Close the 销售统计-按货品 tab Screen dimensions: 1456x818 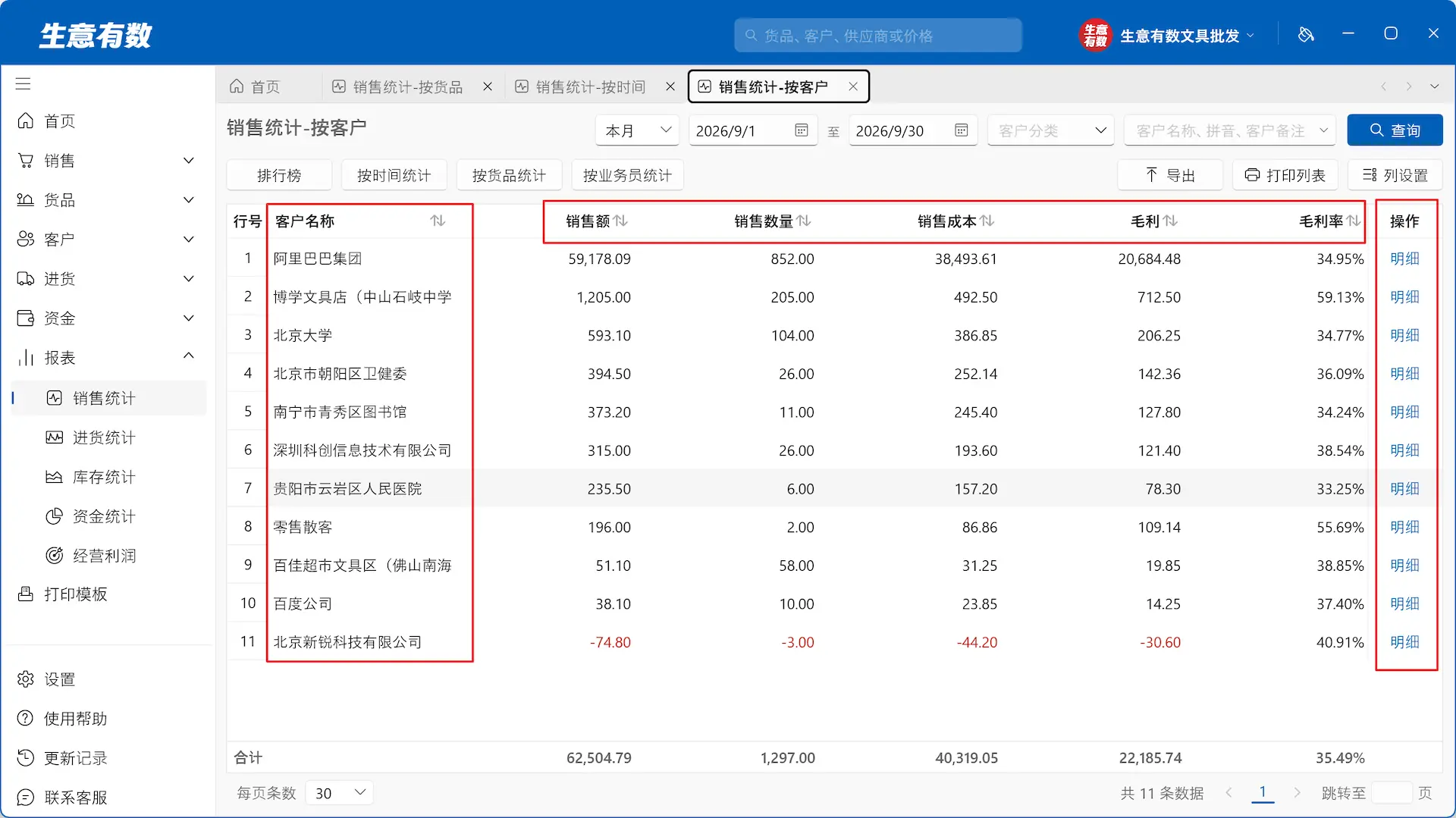tap(488, 86)
